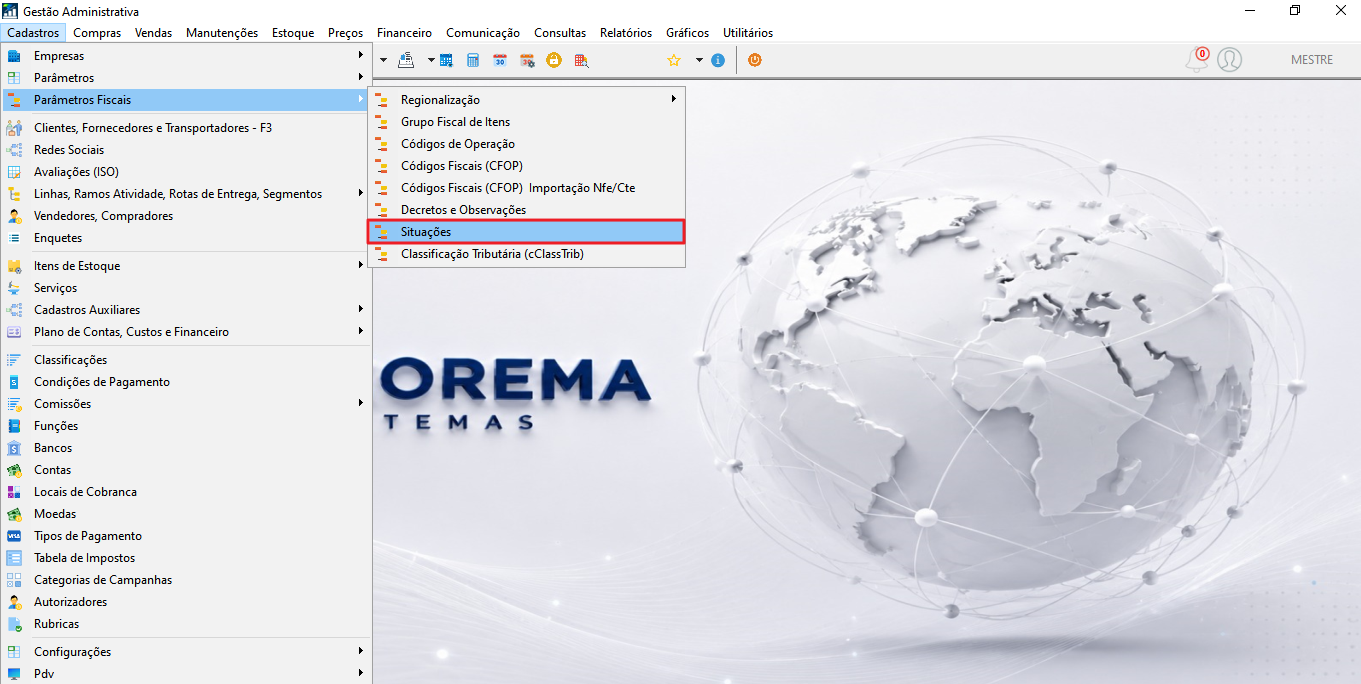Viewport: 1361px width, 684px height.
Task: Click the user profile avatar icon
Action: click(1230, 60)
